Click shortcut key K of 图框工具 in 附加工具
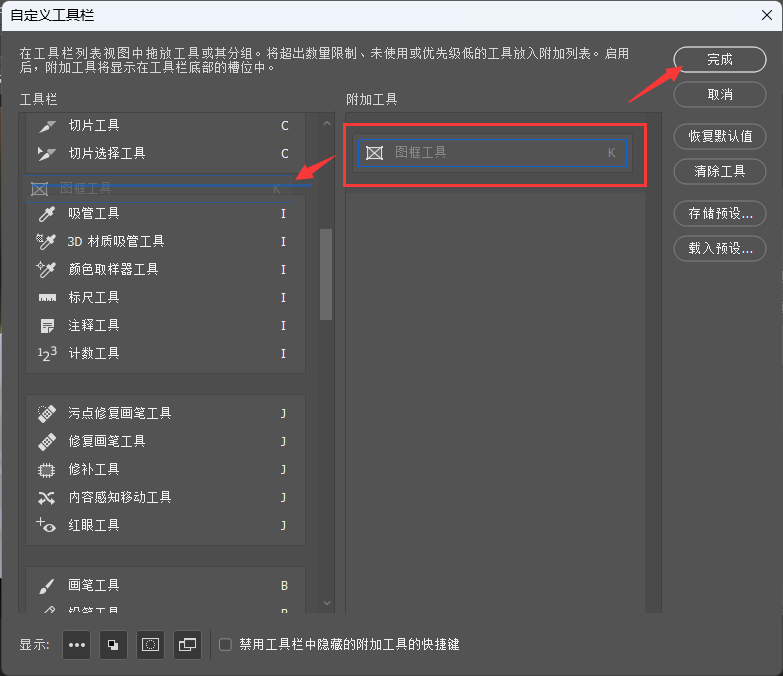 pyautogui.click(x=611, y=153)
